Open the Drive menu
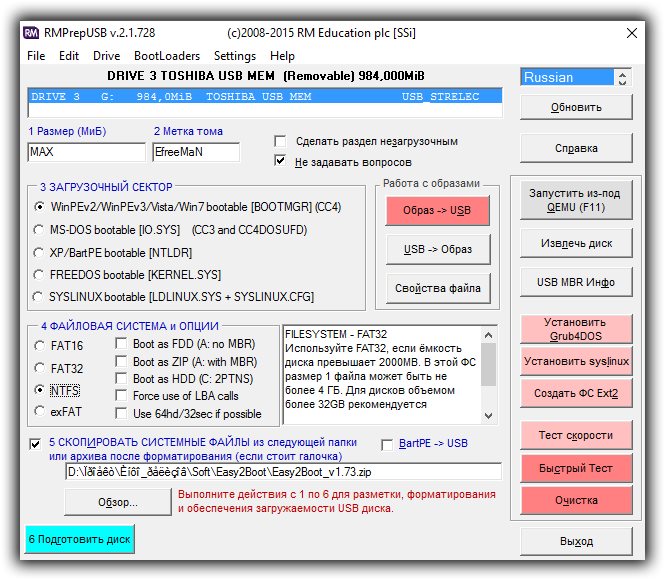The image size is (665, 580). tap(106, 56)
